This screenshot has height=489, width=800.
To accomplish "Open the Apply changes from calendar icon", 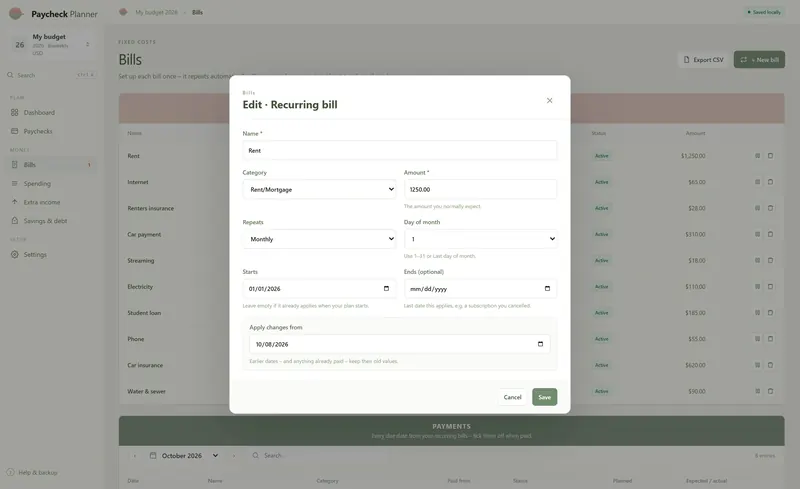I will [x=540, y=344].
